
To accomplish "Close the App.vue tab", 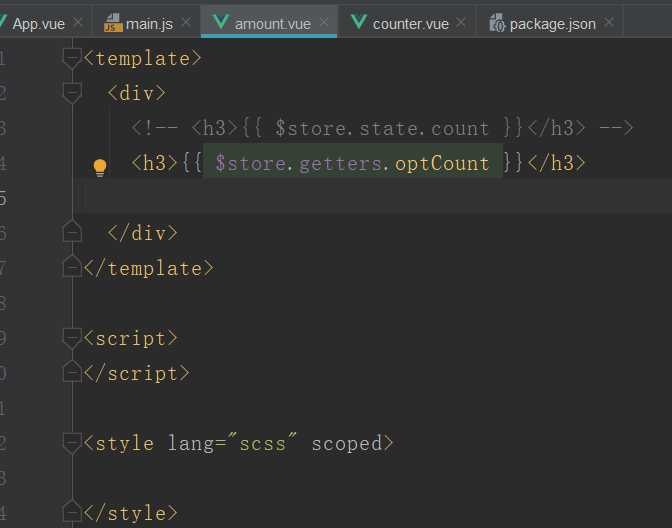I will click(x=78, y=22).
